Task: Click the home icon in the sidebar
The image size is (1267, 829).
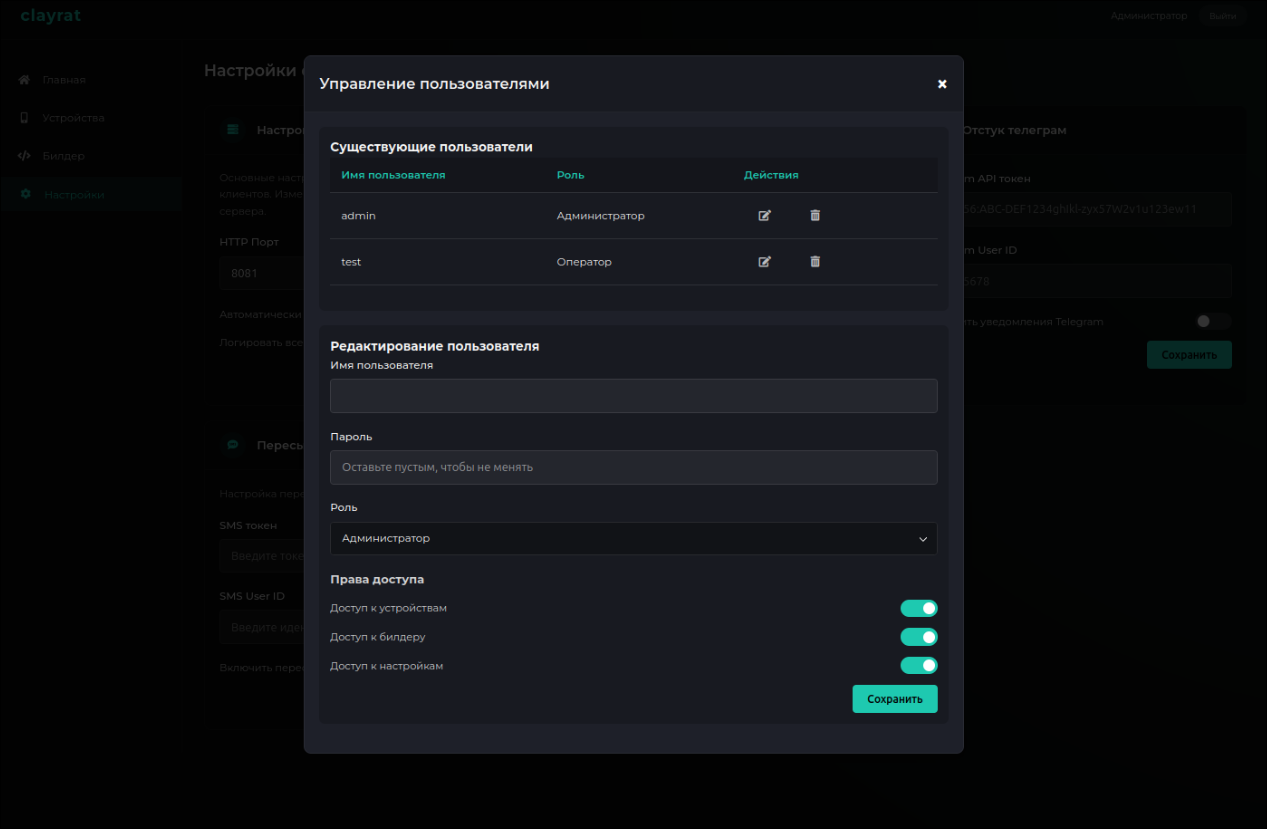Action: coord(25,79)
